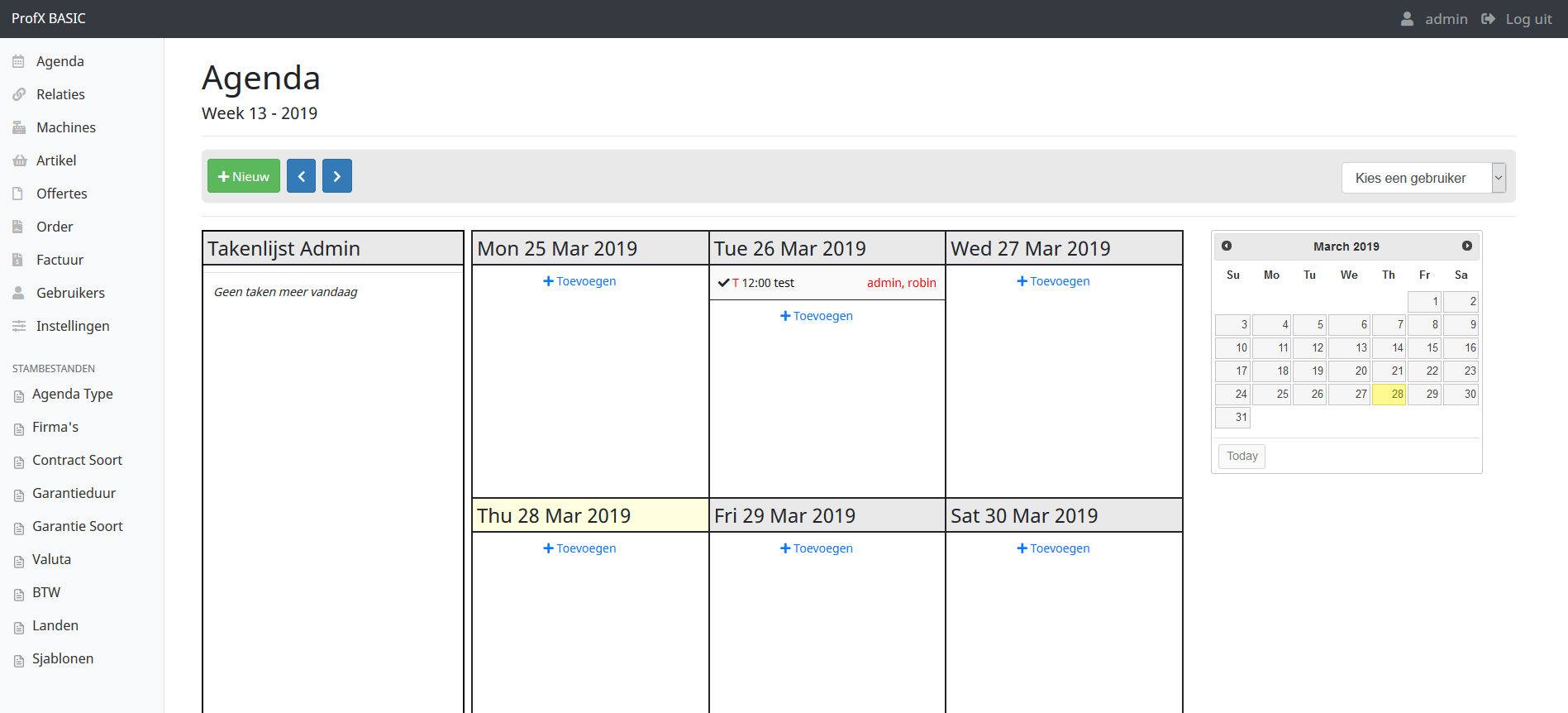Open Machines in the sidebar menu
Screen dimensions: 1568x713
click(66, 127)
